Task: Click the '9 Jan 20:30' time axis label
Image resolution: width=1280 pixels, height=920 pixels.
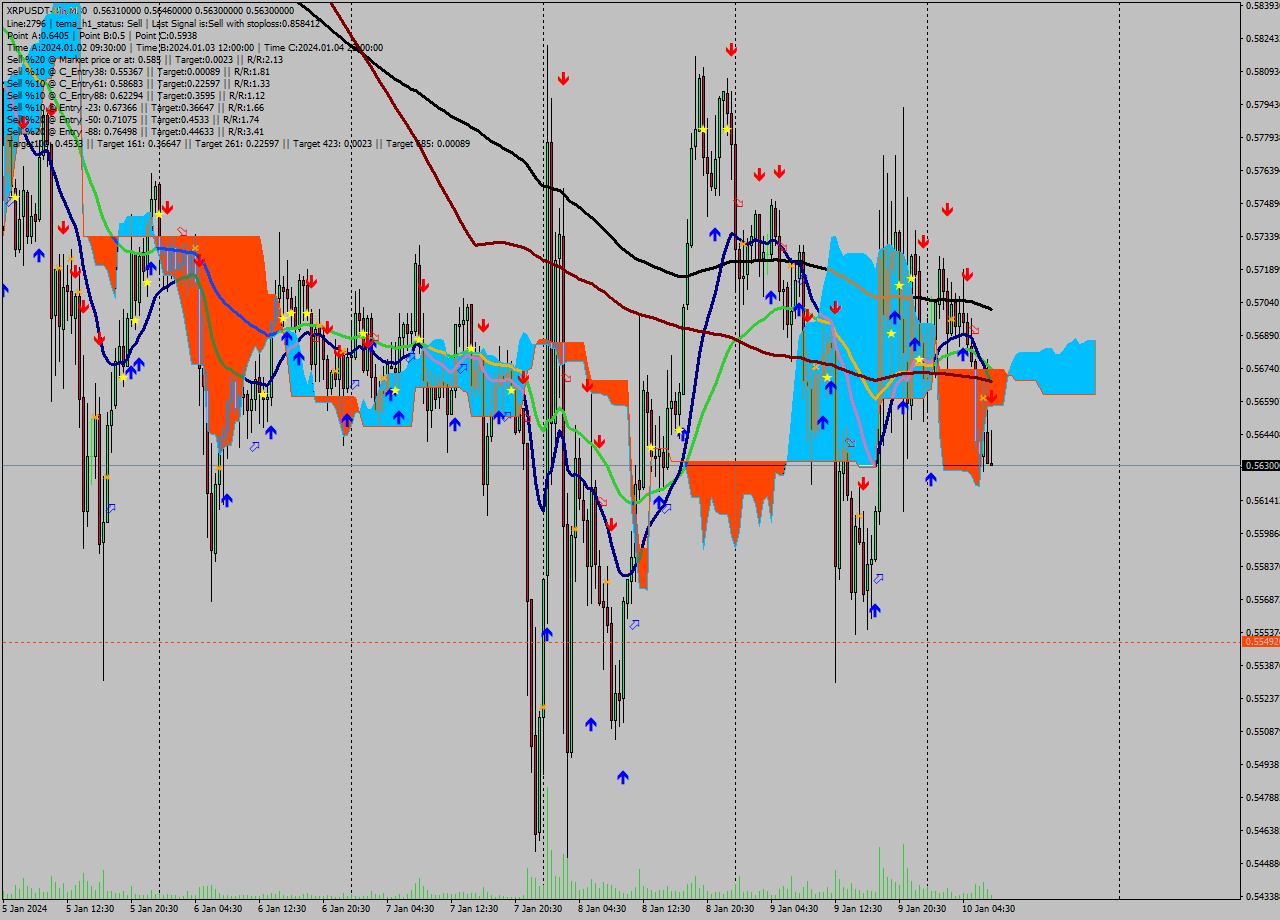Action: tap(921, 909)
